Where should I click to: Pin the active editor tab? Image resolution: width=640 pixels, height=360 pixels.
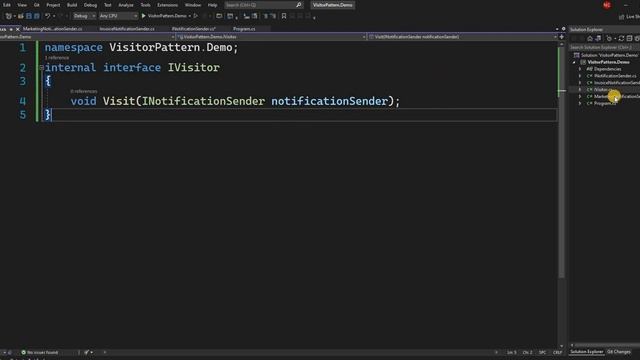(x=11, y=29)
